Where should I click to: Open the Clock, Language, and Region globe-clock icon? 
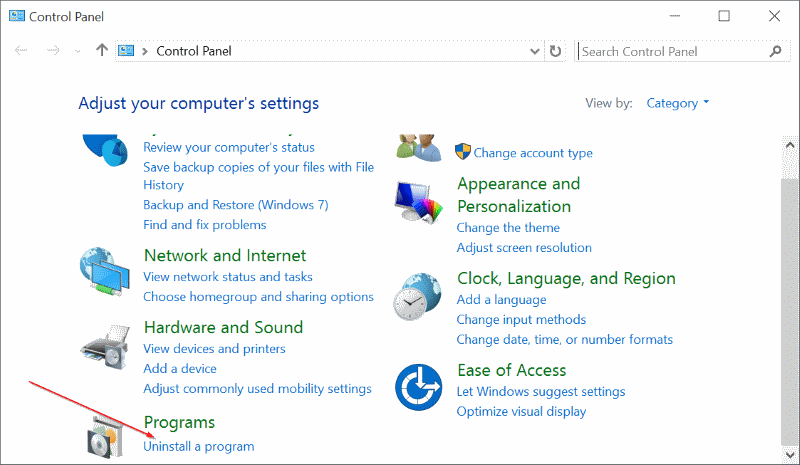point(418,297)
